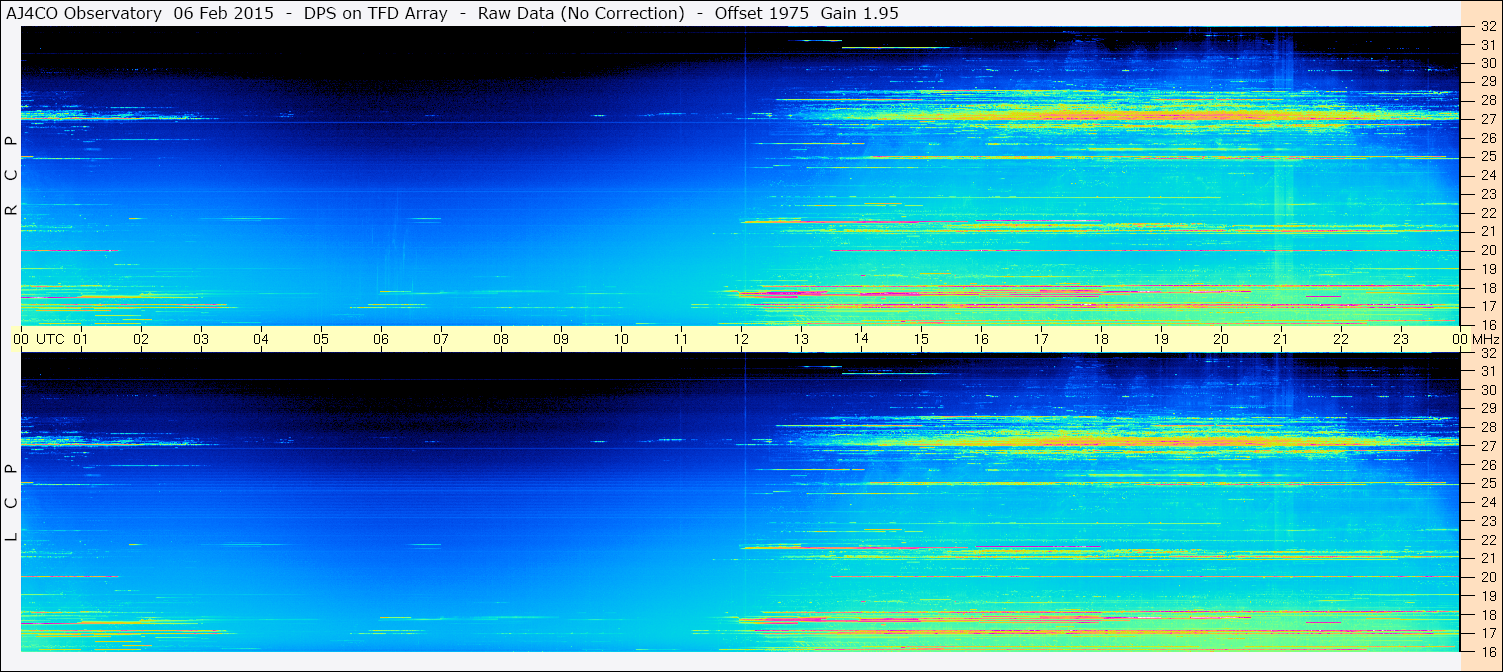The image size is (1503, 672).
Task: Click the 12 hour mark on UTC axis
Action: tap(741, 339)
